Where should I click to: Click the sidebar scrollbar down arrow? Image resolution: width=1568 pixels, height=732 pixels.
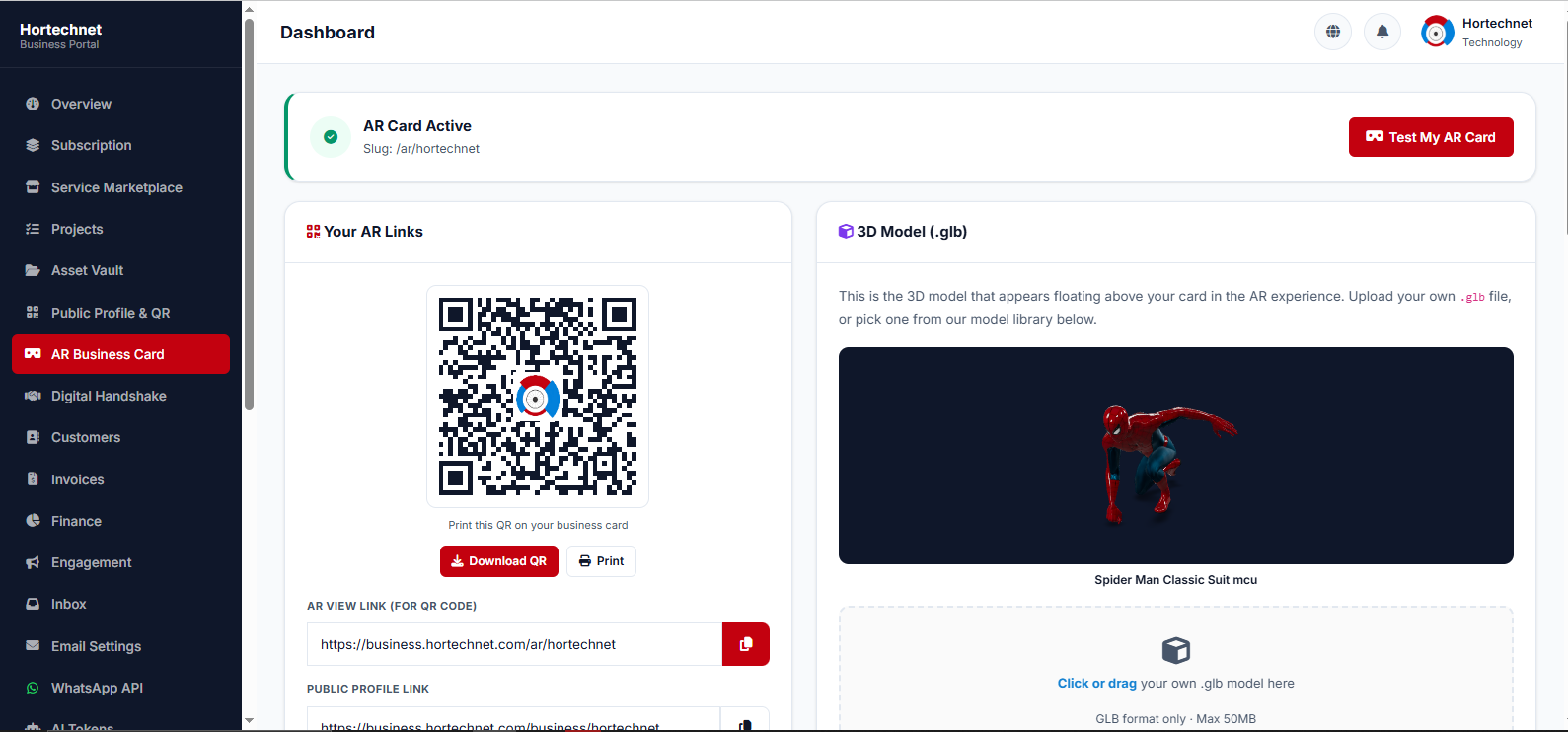point(249,721)
